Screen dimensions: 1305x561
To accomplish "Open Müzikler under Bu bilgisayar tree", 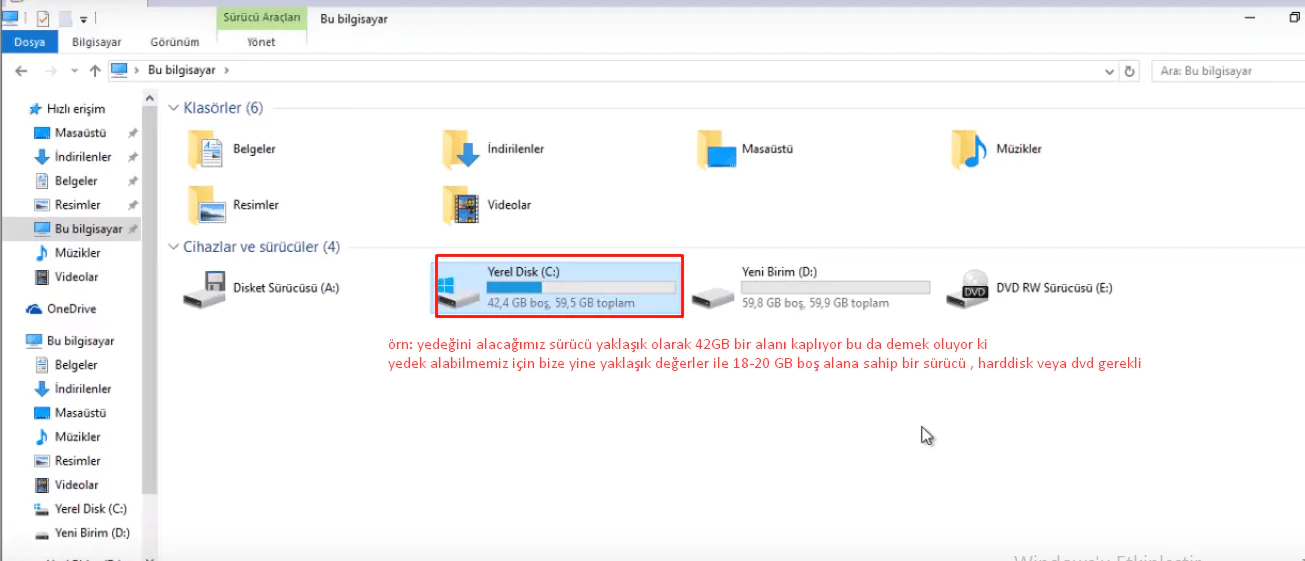I will tap(67, 437).
